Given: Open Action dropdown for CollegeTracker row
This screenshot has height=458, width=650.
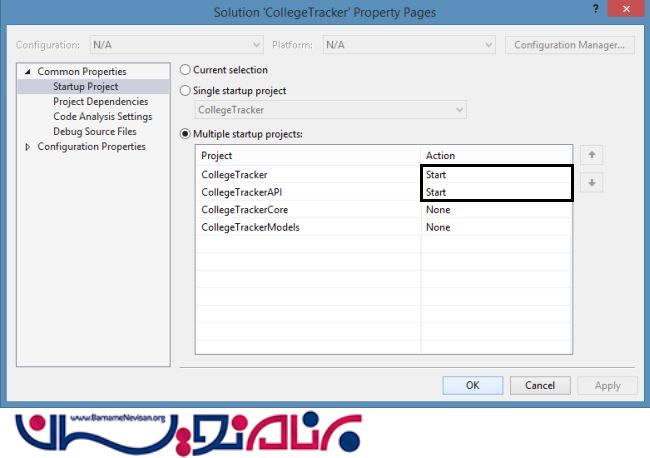Looking at the screenshot, I should [x=497, y=174].
